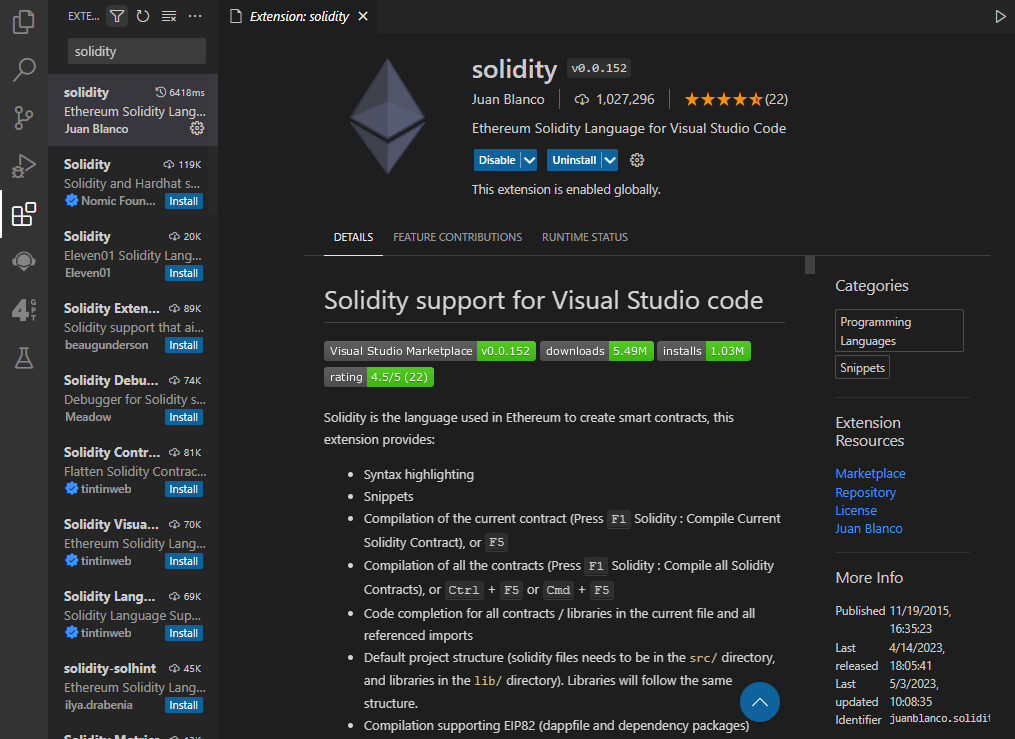
Task: Switch to the RUNTIME STATUS tab
Action: 585,237
